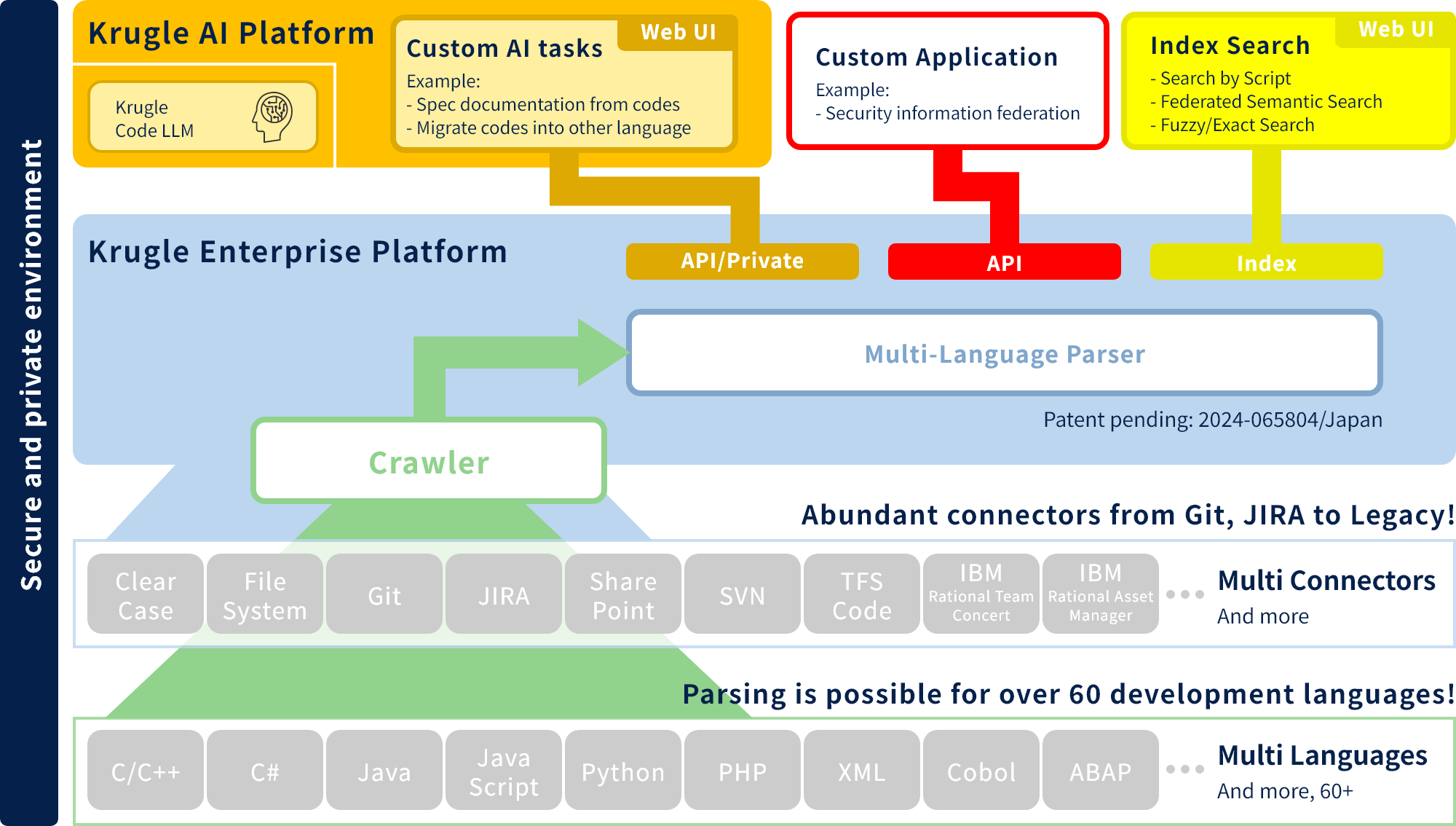The width and height of the screenshot is (1456, 826).
Task: Click 'Security information federation' line
Action: [x=948, y=113]
